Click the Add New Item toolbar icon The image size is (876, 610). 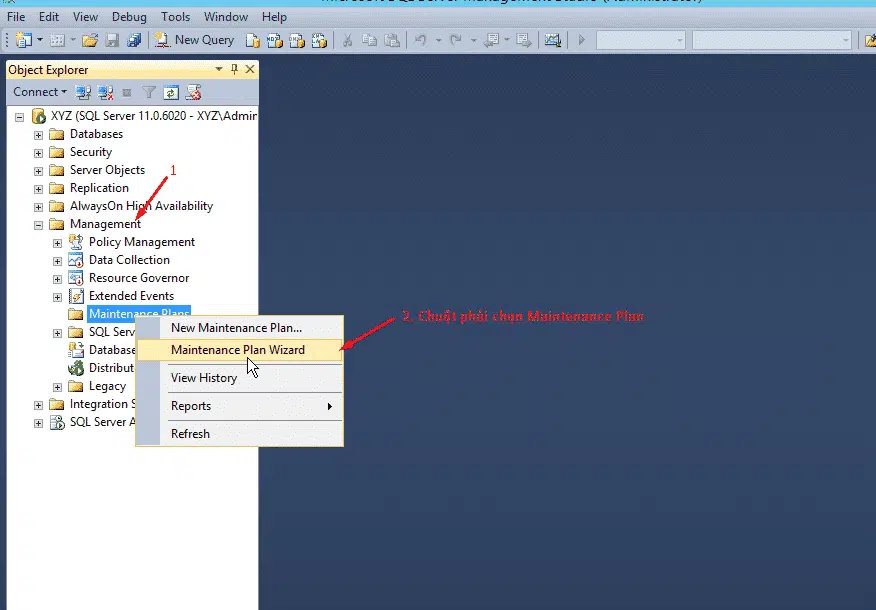coord(56,40)
